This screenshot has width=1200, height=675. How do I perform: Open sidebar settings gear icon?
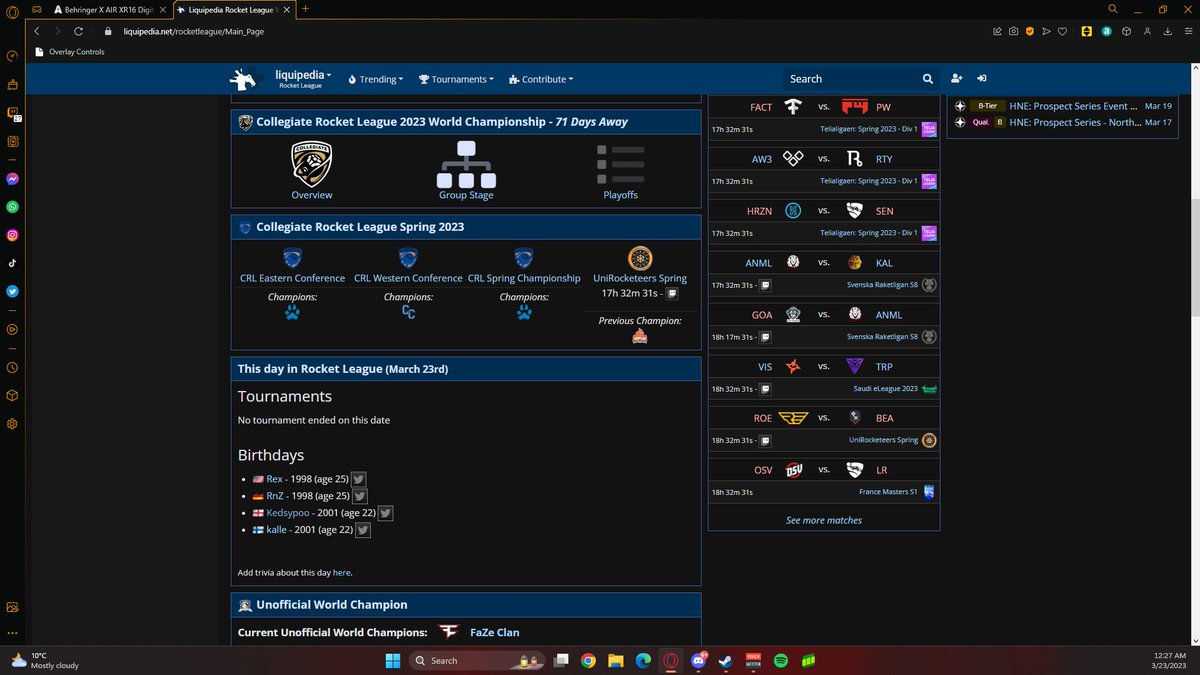(12, 423)
